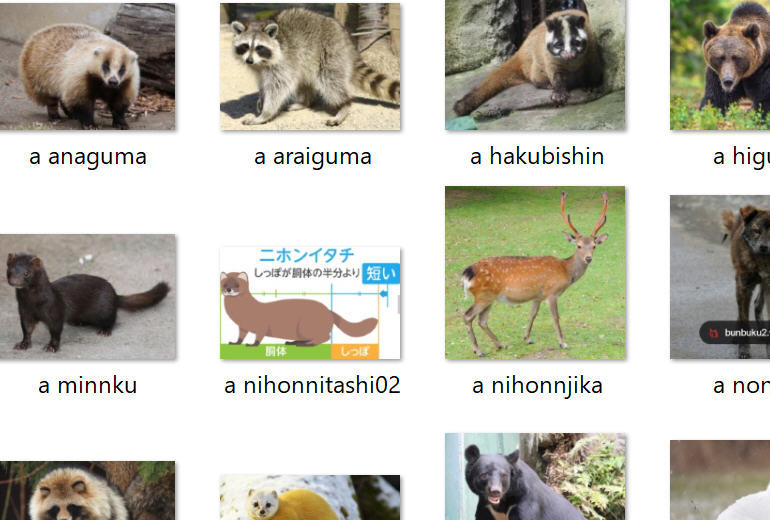Open the yellow marten image
Screen dimensions: 770x520
(x=310, y=497)
